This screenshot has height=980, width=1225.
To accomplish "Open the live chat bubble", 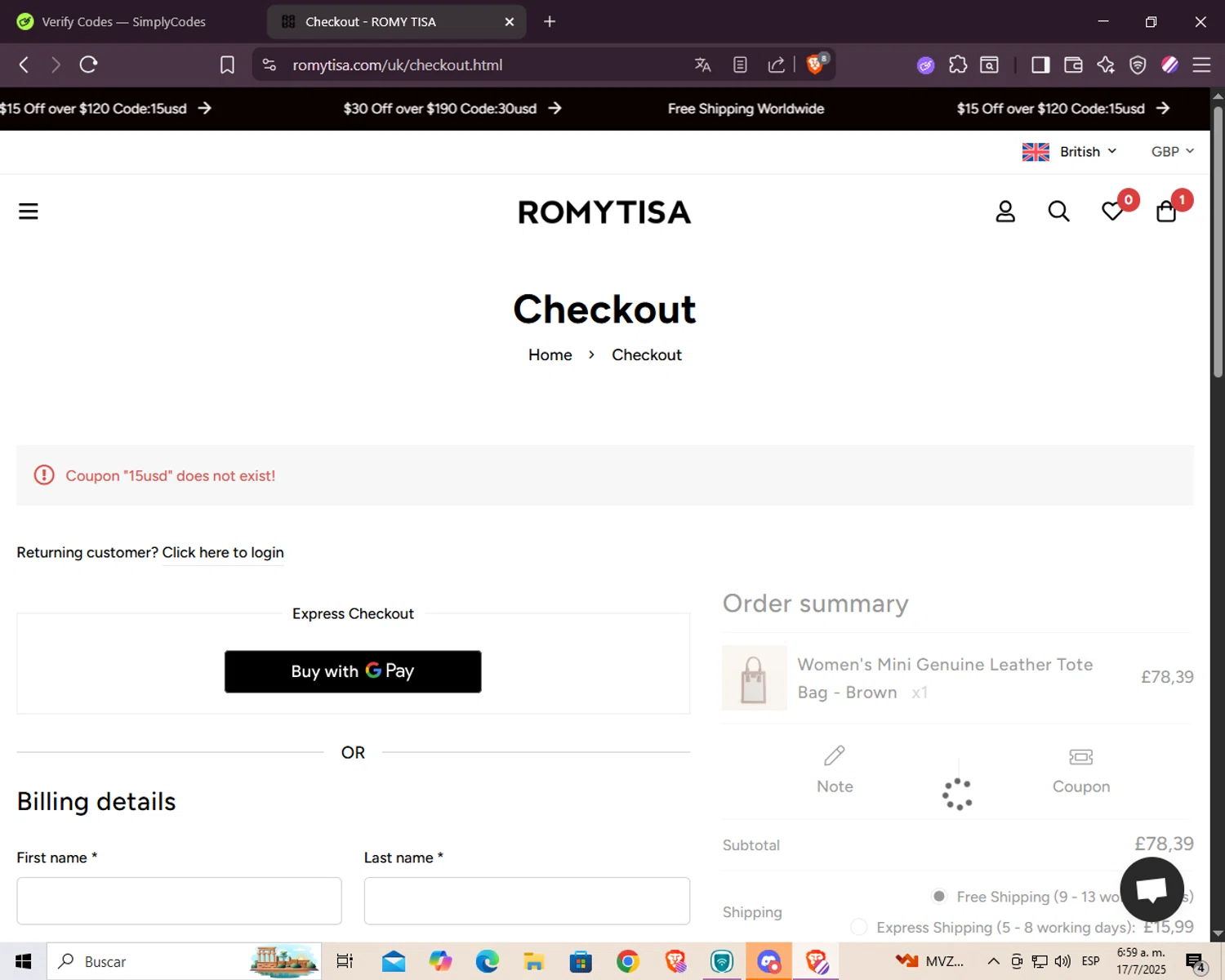I will pyautogui.click(x=1151, y=889).
